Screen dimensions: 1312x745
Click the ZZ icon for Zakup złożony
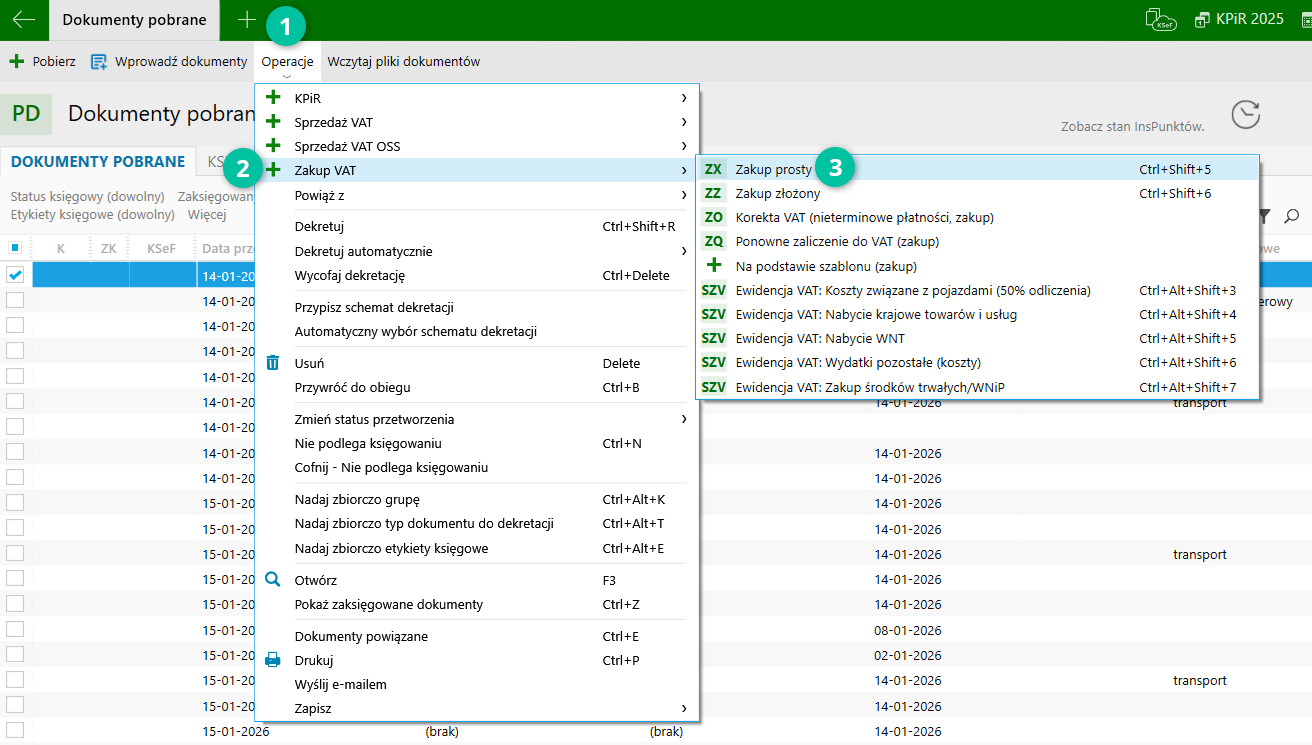point(713,193)
